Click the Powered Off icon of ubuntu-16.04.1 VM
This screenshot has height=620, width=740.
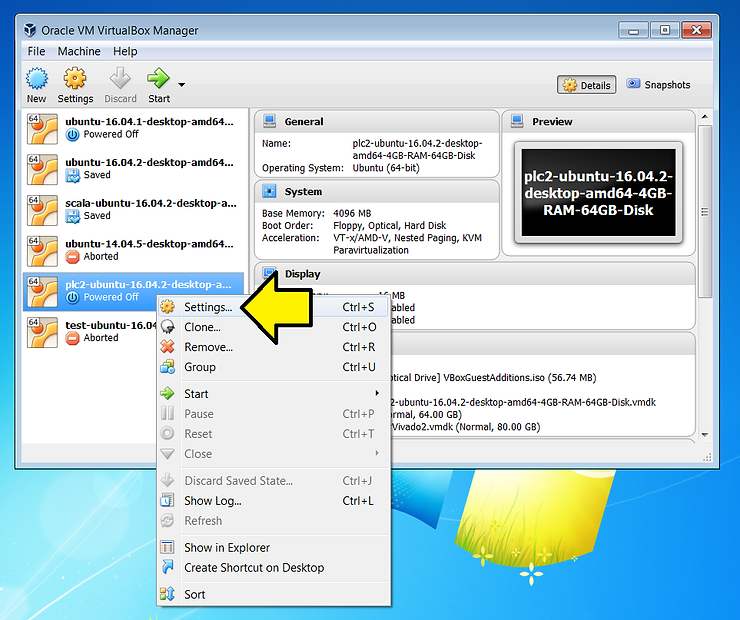72,135
